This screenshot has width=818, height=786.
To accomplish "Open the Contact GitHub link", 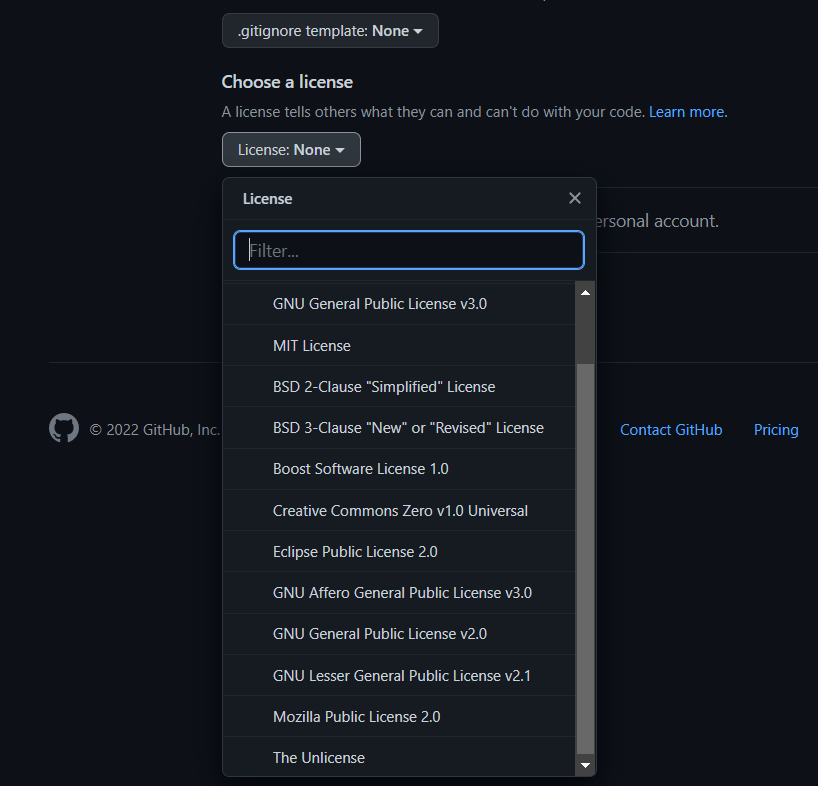I will click(671, 429).
